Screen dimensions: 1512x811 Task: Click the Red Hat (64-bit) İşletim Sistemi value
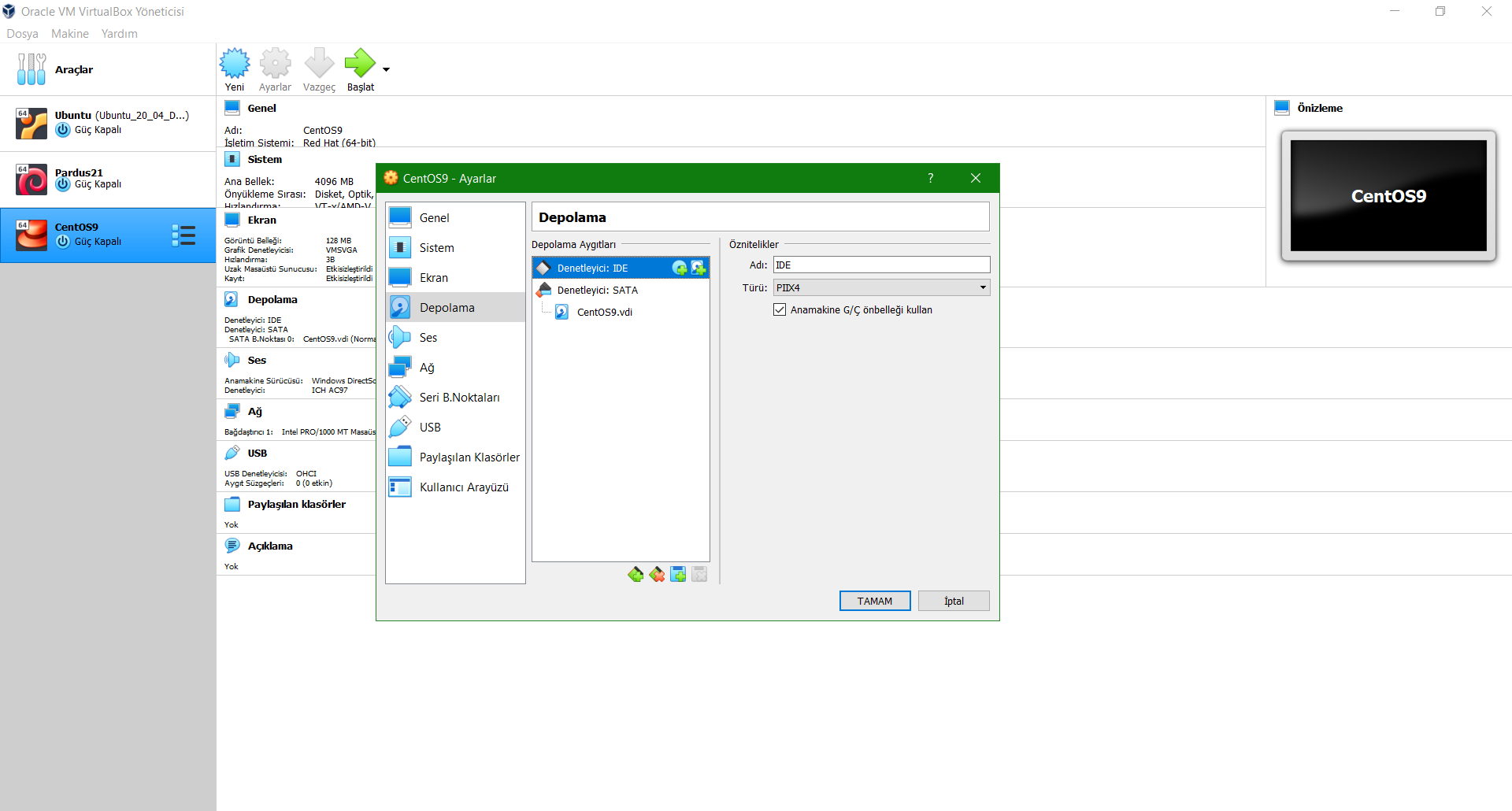(339, 143)
